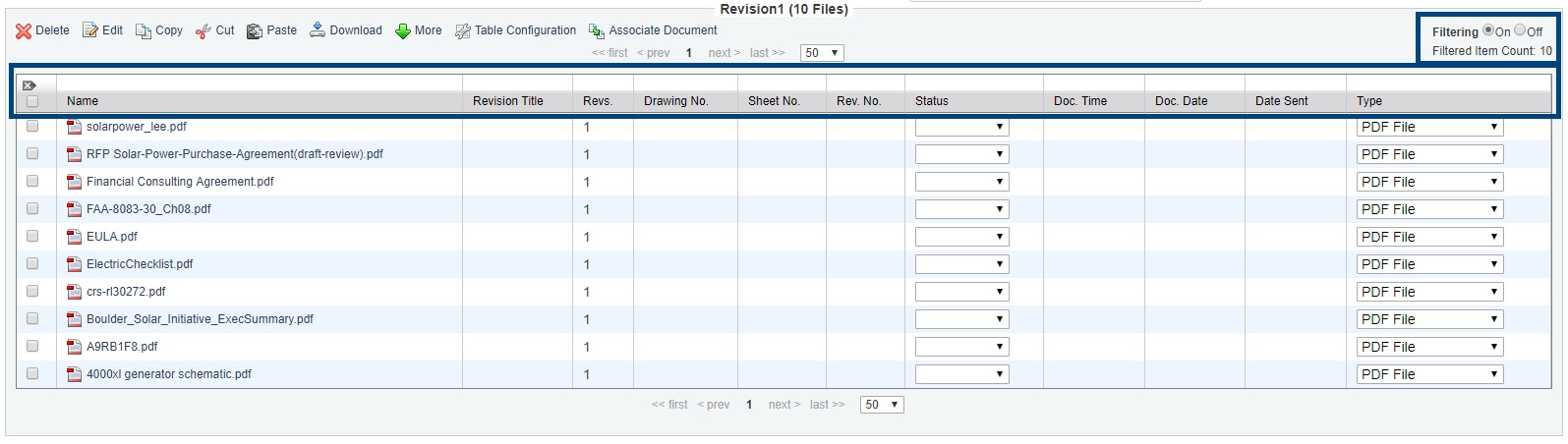Open the More actions menu
1568x444 pixels.
(419, 30)
